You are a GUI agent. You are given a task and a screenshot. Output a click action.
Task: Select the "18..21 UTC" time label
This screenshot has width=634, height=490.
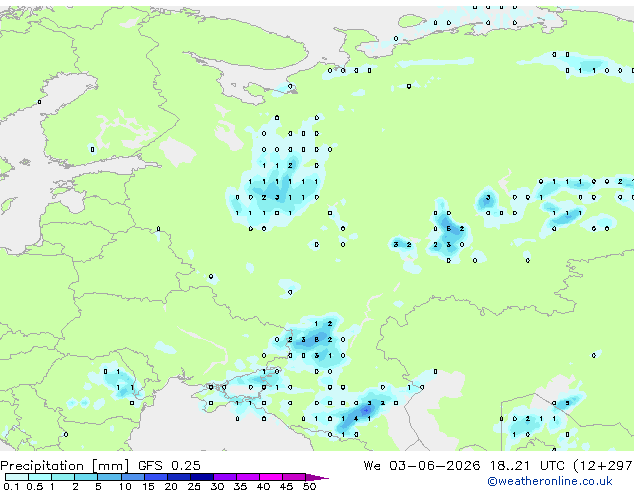pos(527,466)
